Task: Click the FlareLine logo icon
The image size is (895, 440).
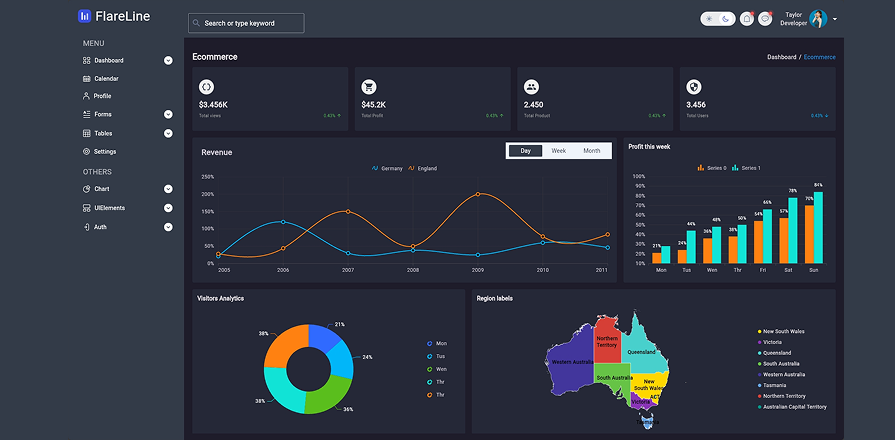Action: pyautogui.click(x=84, y=16)
